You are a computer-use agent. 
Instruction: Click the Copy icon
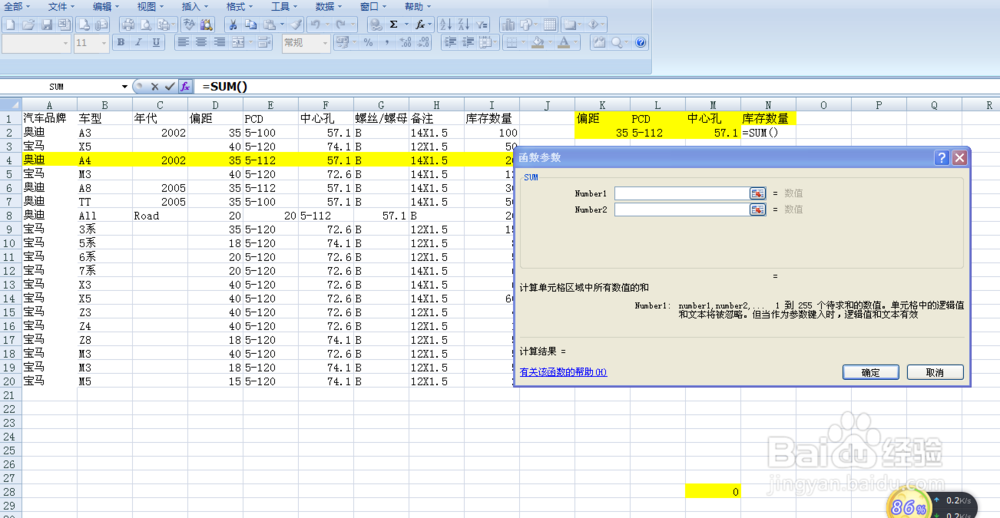(251, 25)
